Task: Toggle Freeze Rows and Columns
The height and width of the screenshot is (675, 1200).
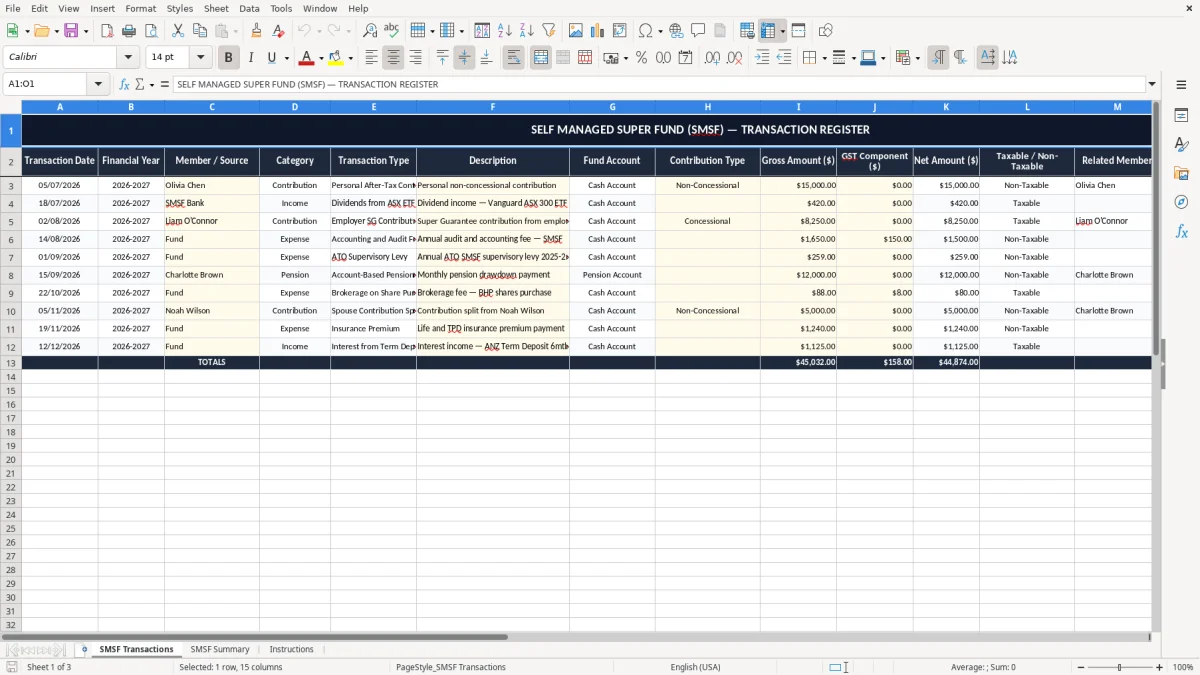Action: pos(768,31)
